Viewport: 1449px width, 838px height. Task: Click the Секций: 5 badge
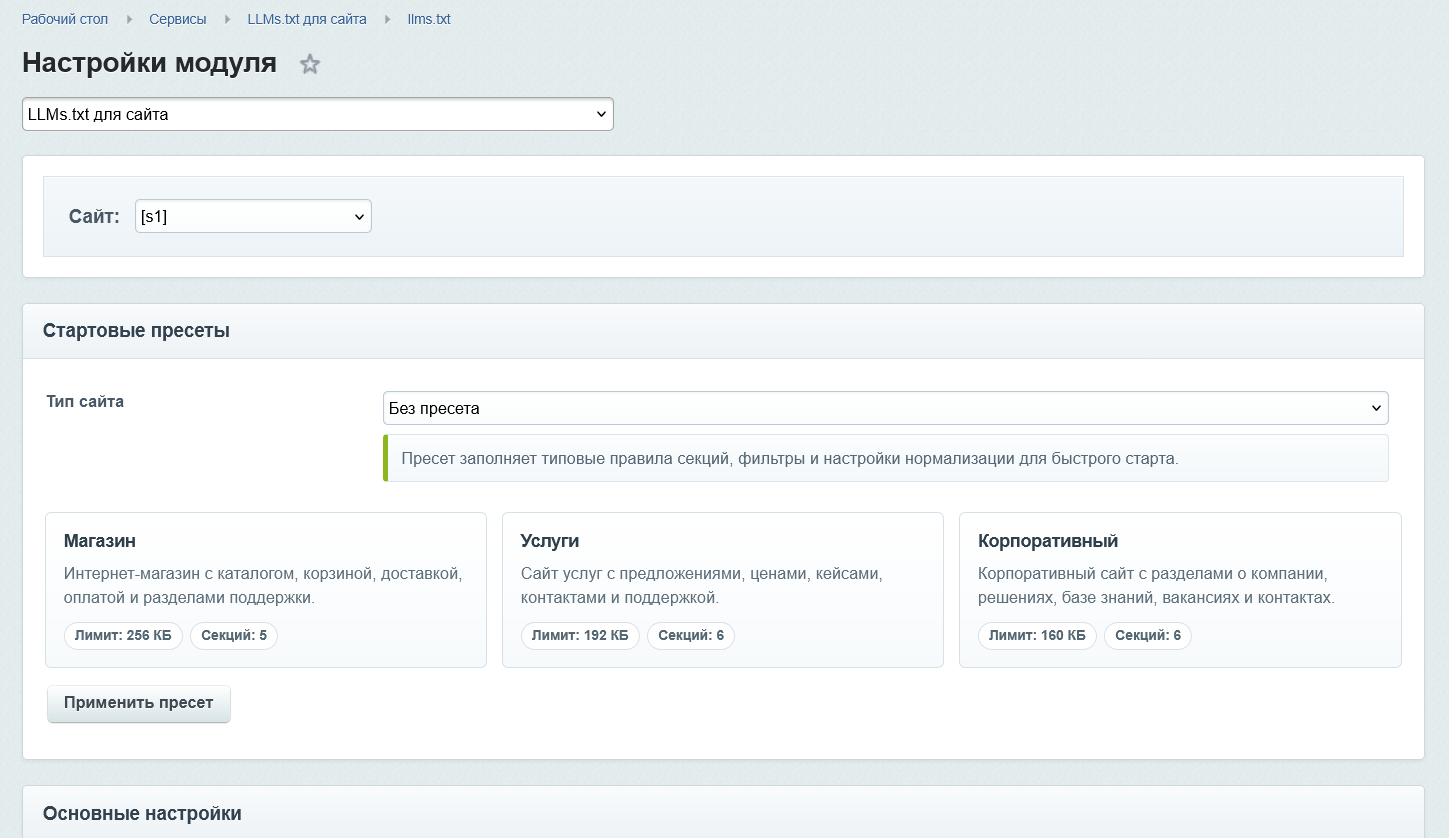[234, 635]
